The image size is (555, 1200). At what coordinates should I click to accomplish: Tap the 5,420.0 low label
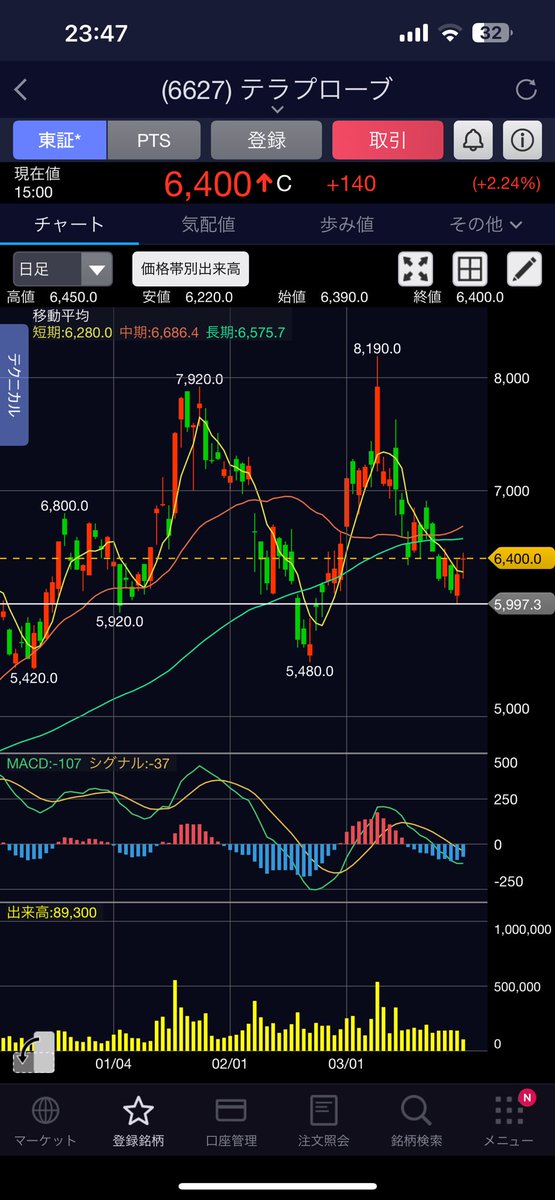point(34,677)
